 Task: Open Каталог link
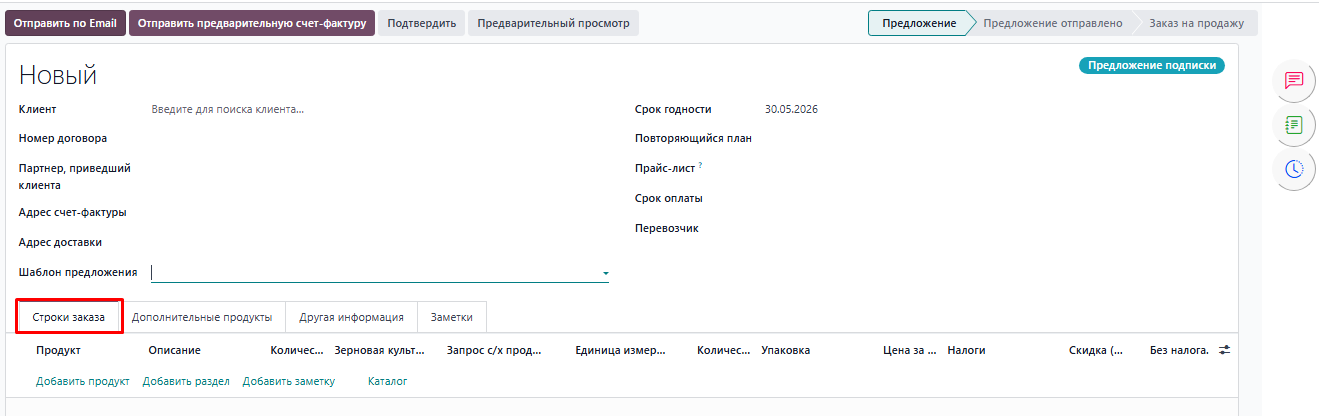pyautogui.click(x=387, y=381)
